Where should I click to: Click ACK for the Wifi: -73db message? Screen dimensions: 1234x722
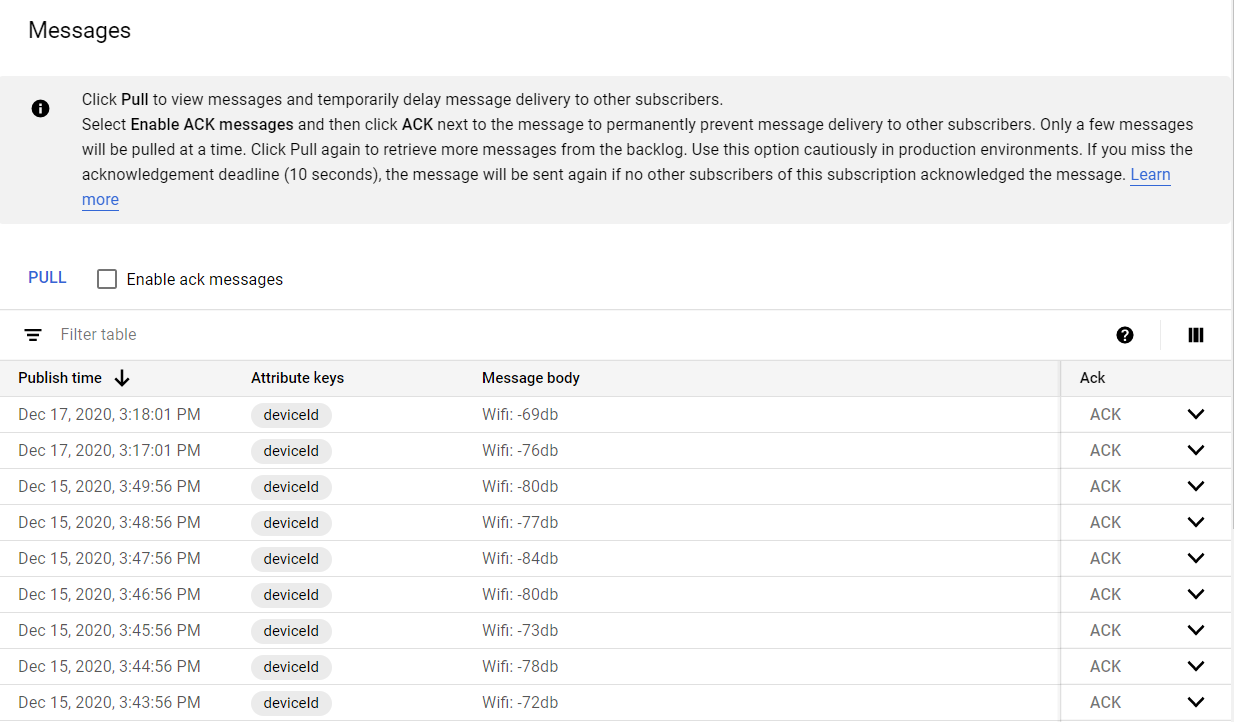[1105, 631]
